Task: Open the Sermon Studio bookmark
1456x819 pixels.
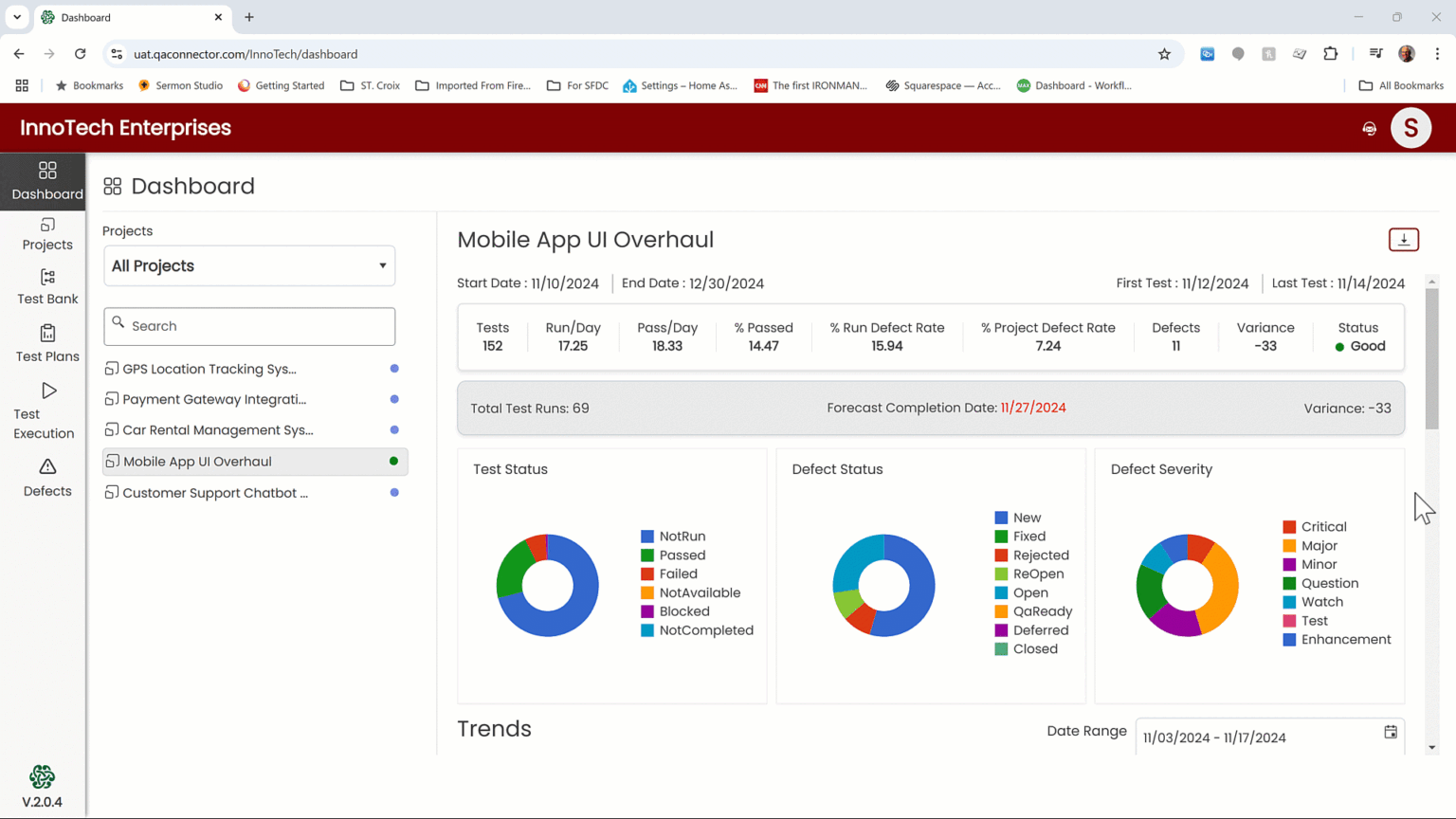Action: point(180,85)
